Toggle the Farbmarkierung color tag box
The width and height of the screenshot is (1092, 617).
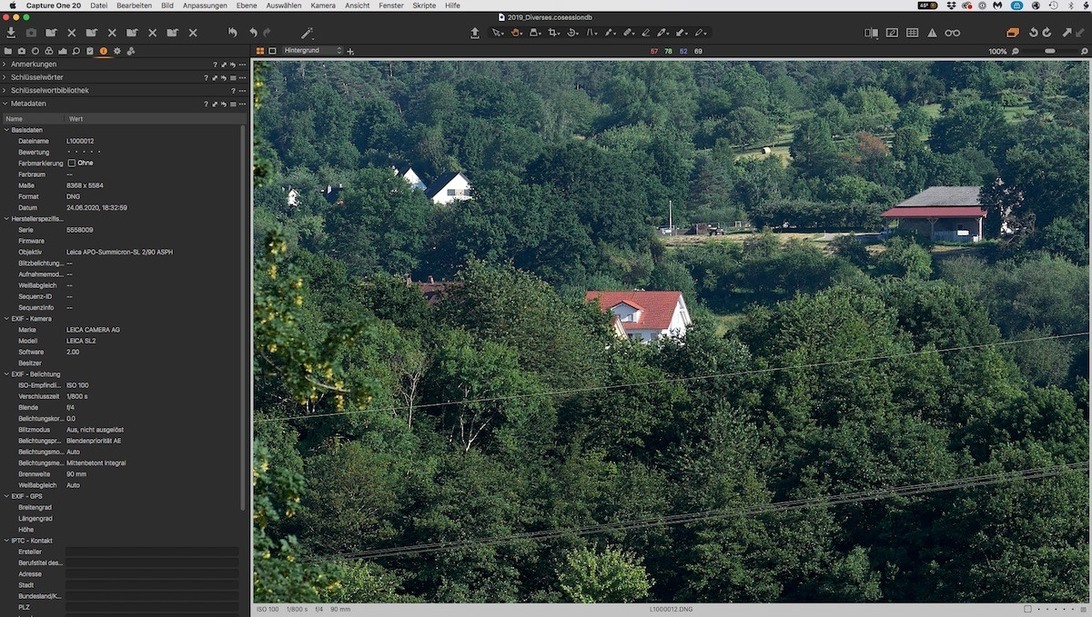[x=72, y=163]
